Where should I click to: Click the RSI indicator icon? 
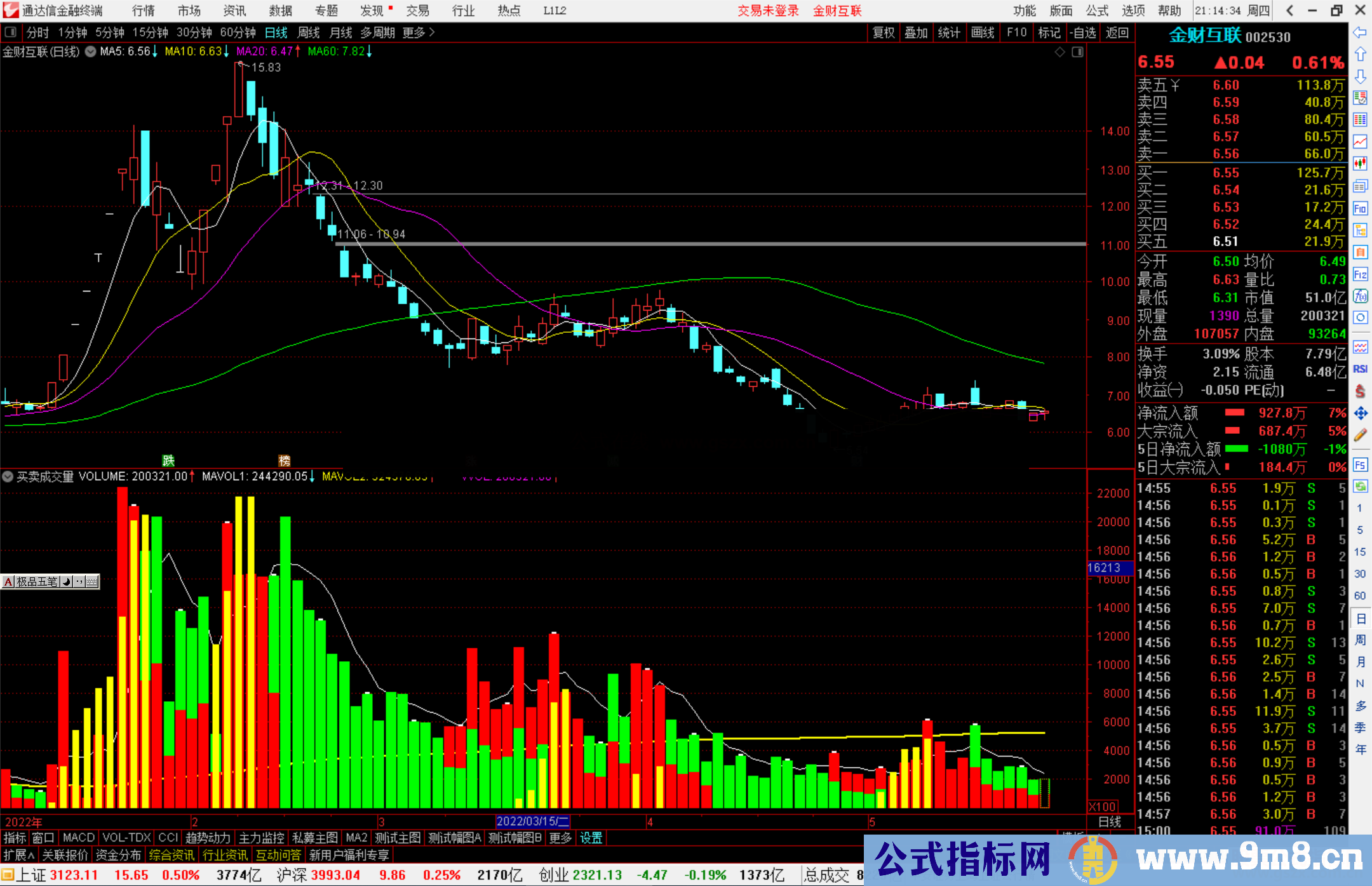1360,369
